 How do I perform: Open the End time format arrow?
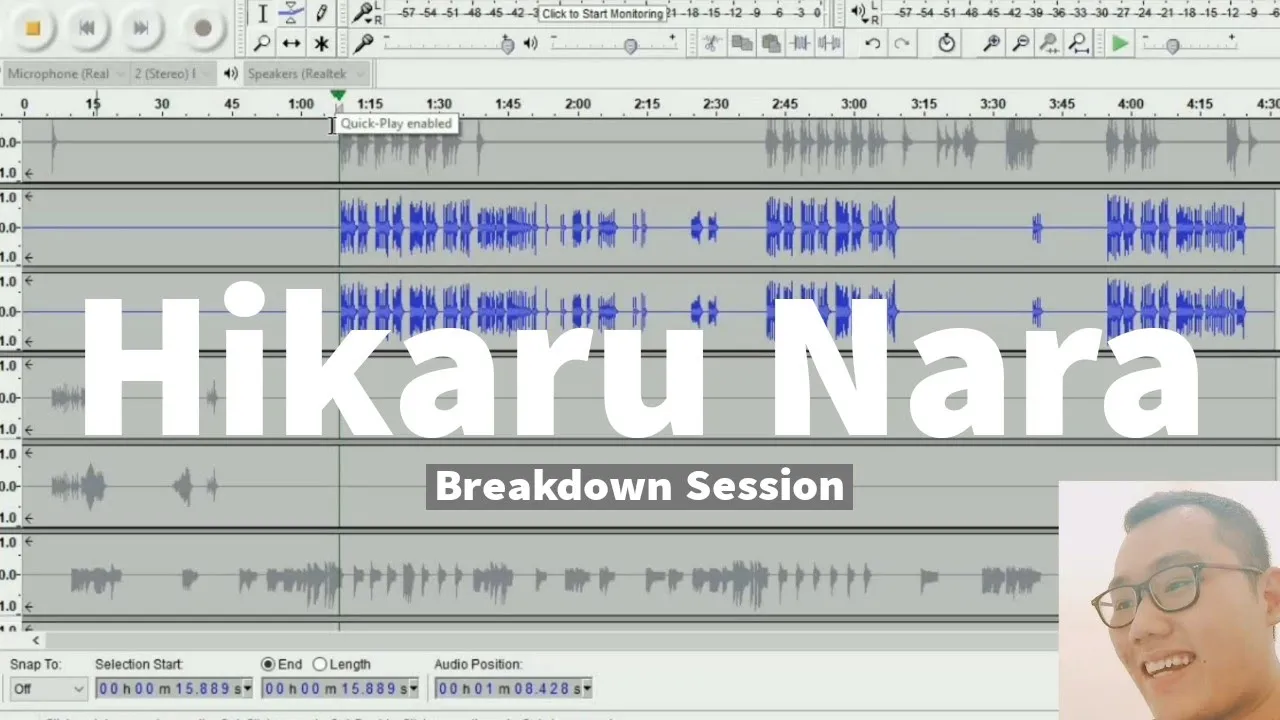414,689
